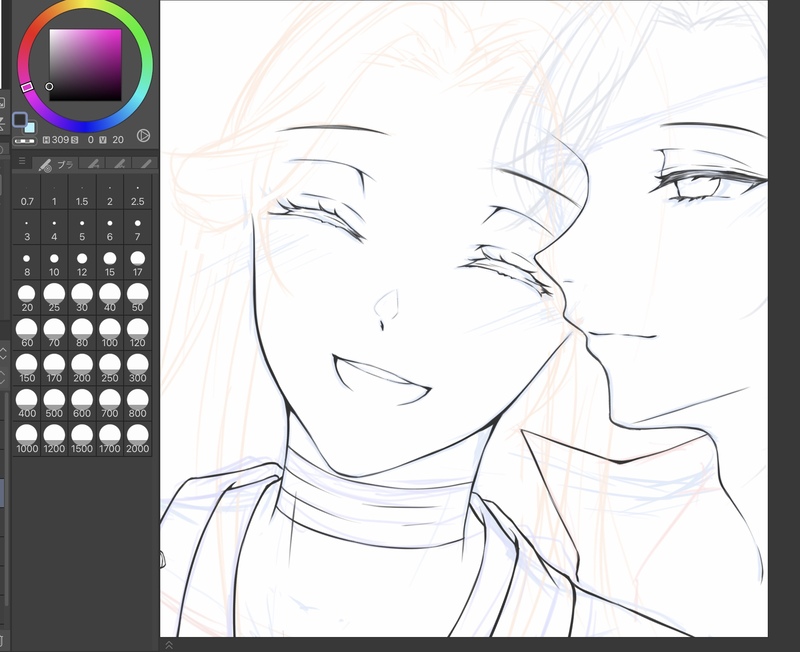
Task: Use brush size 150
Action: click(x=27, y=368)
